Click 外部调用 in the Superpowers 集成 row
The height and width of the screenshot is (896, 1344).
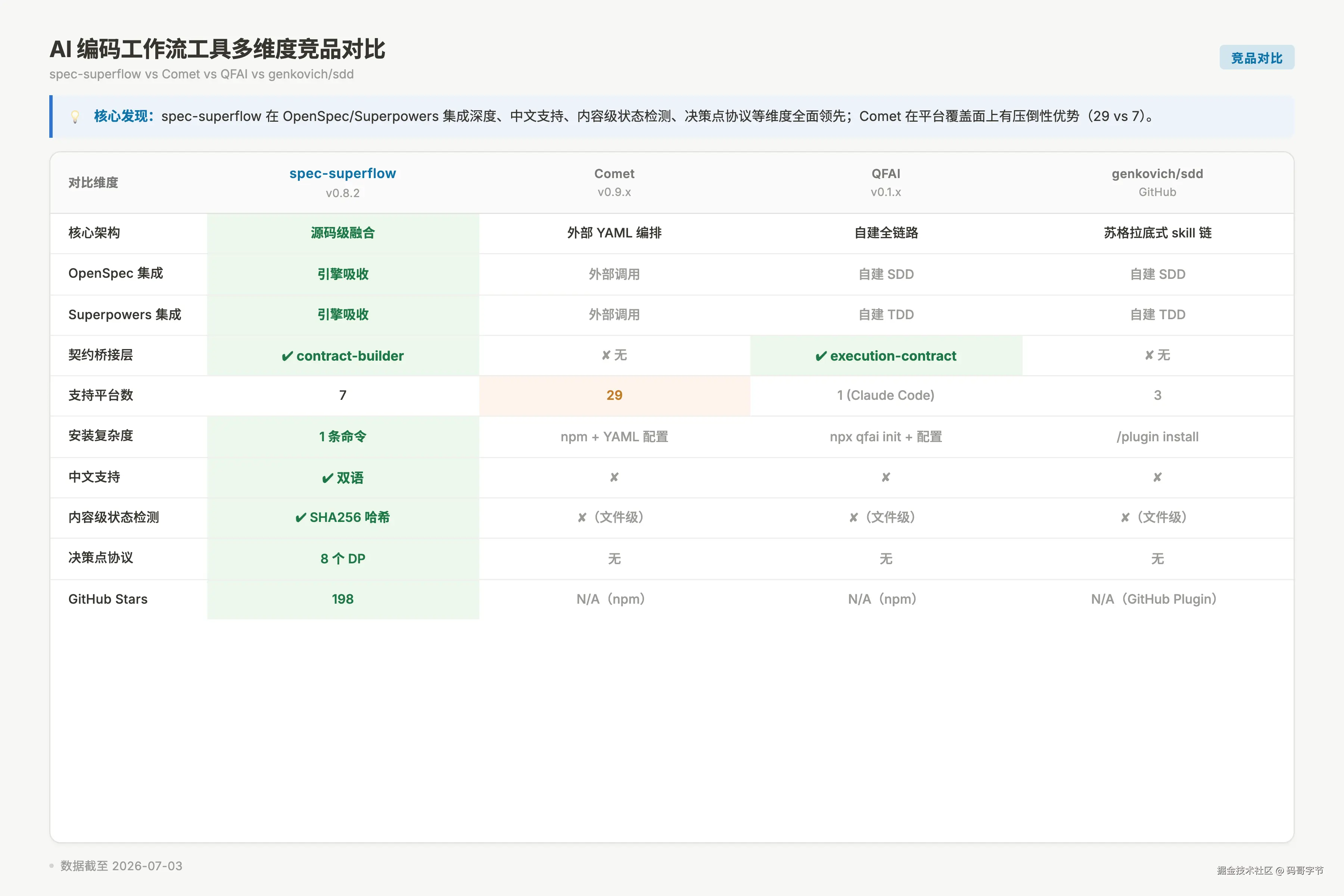coord(614,315)
